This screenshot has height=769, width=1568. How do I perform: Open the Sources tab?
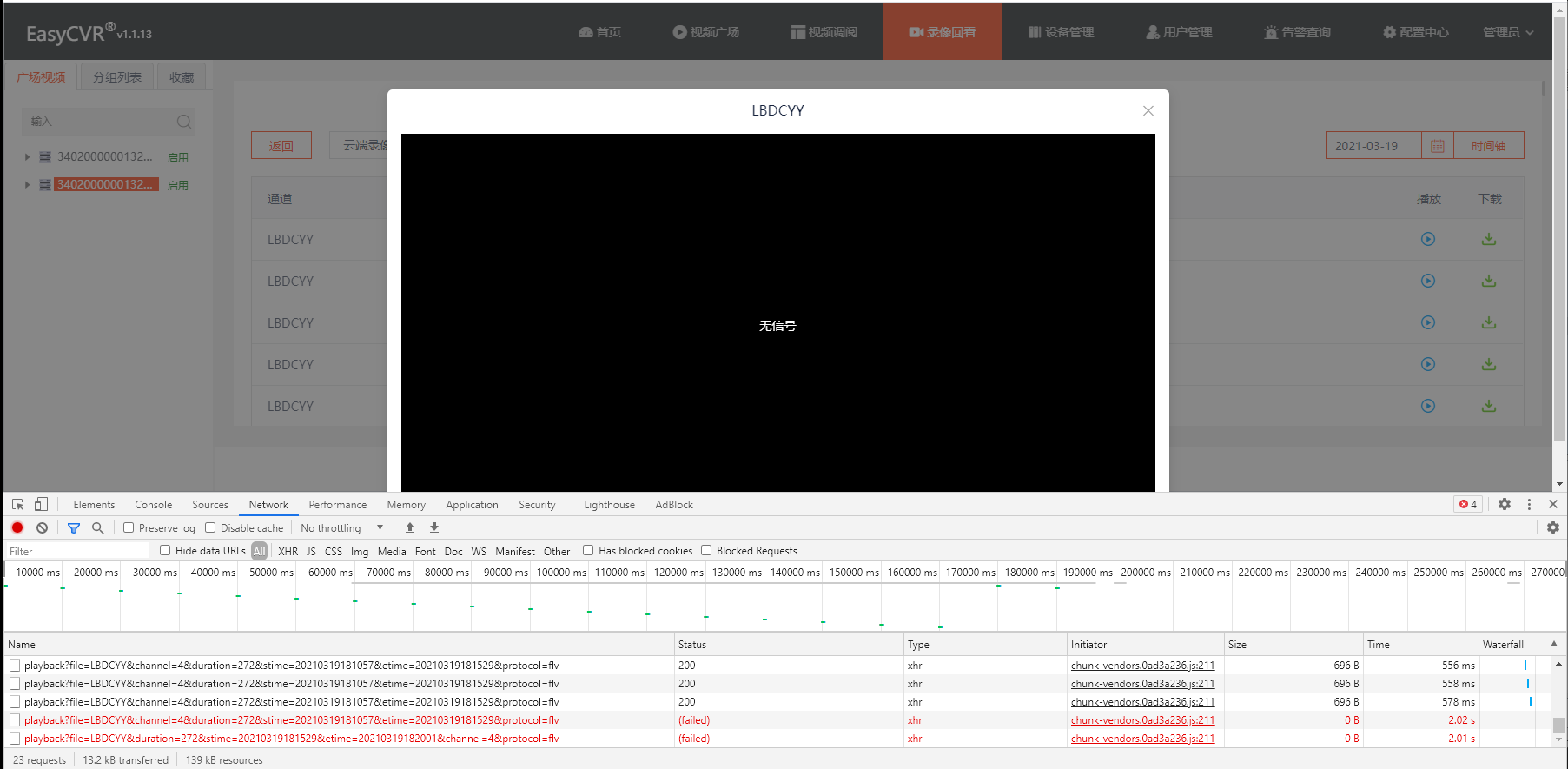point(210,504)
